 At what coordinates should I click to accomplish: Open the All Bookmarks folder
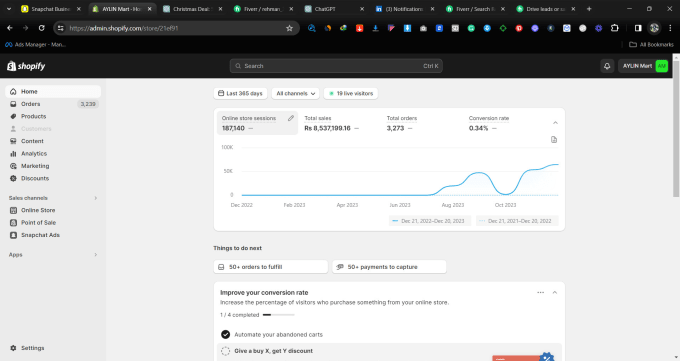click(651, 44)
